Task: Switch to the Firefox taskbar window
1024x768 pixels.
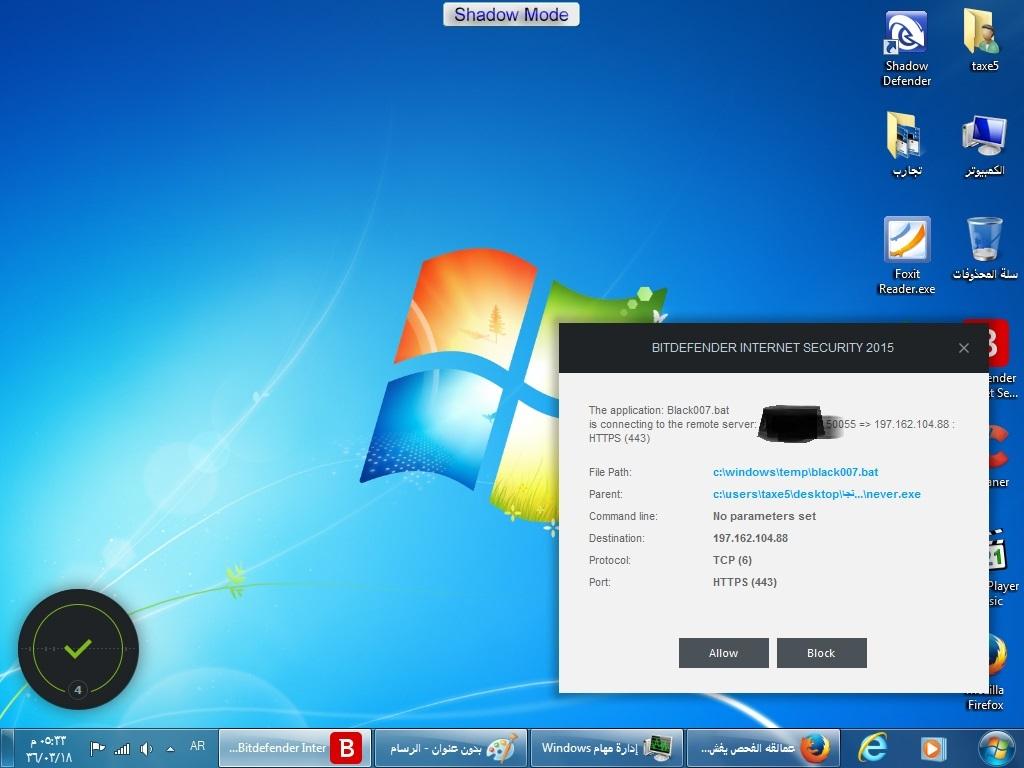Action: (761, 748)
